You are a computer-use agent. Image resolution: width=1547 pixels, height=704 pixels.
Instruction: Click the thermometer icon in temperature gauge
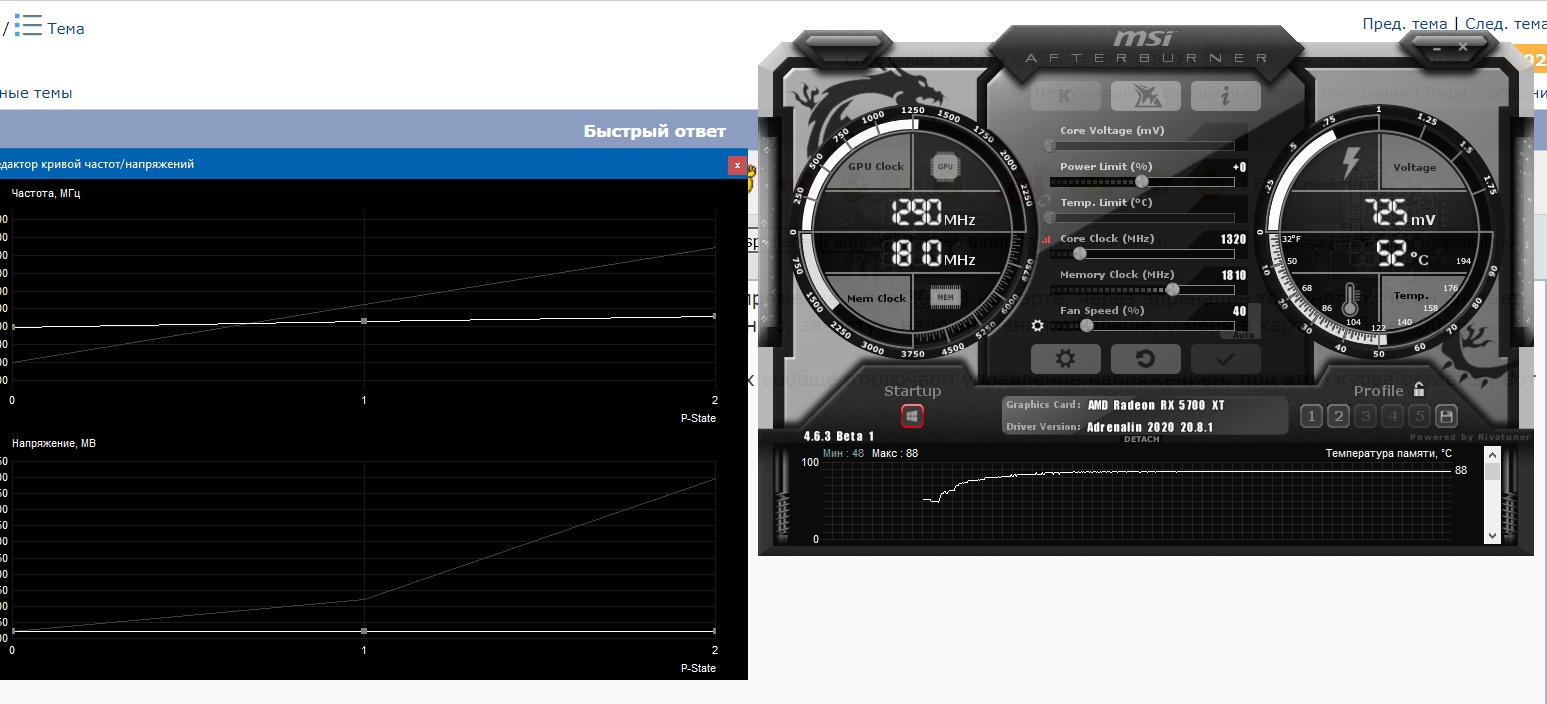point(1351,299)
